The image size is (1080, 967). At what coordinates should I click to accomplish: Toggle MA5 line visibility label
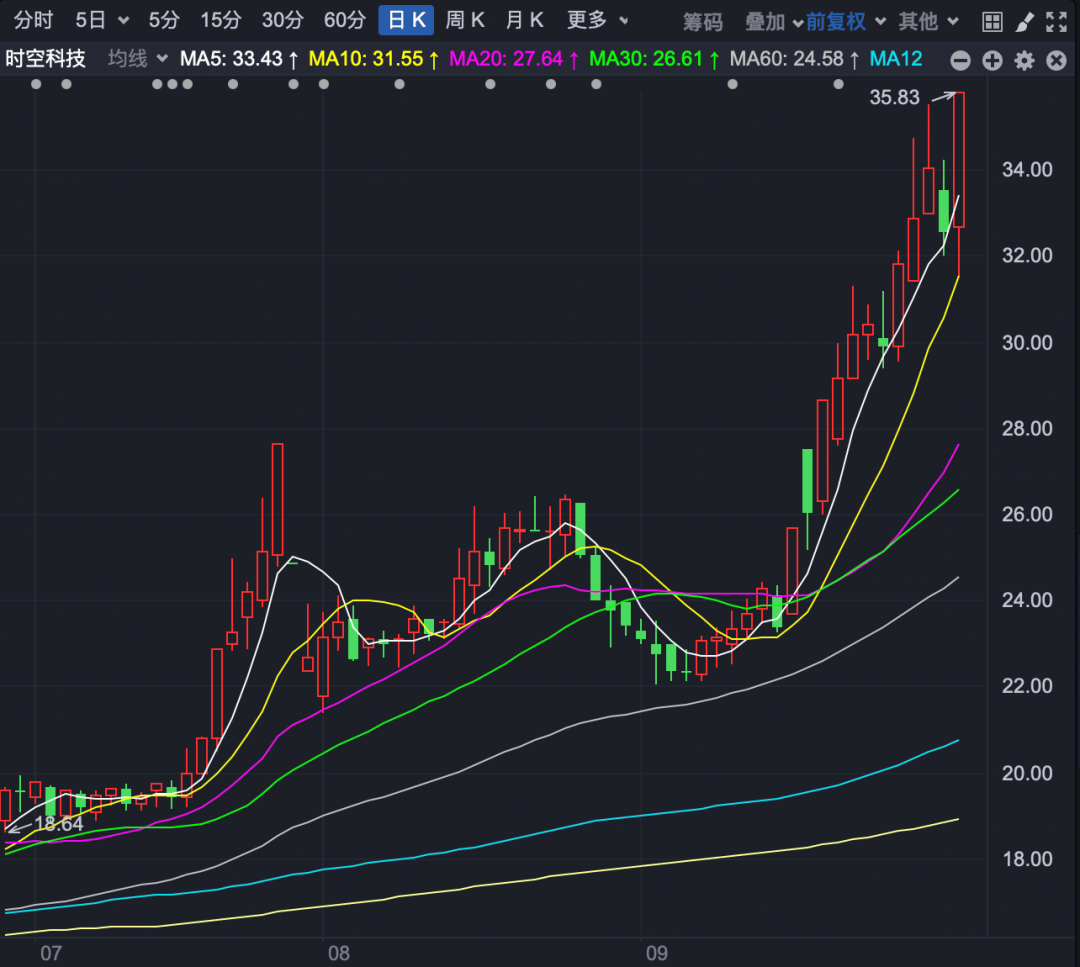(238, 60)
